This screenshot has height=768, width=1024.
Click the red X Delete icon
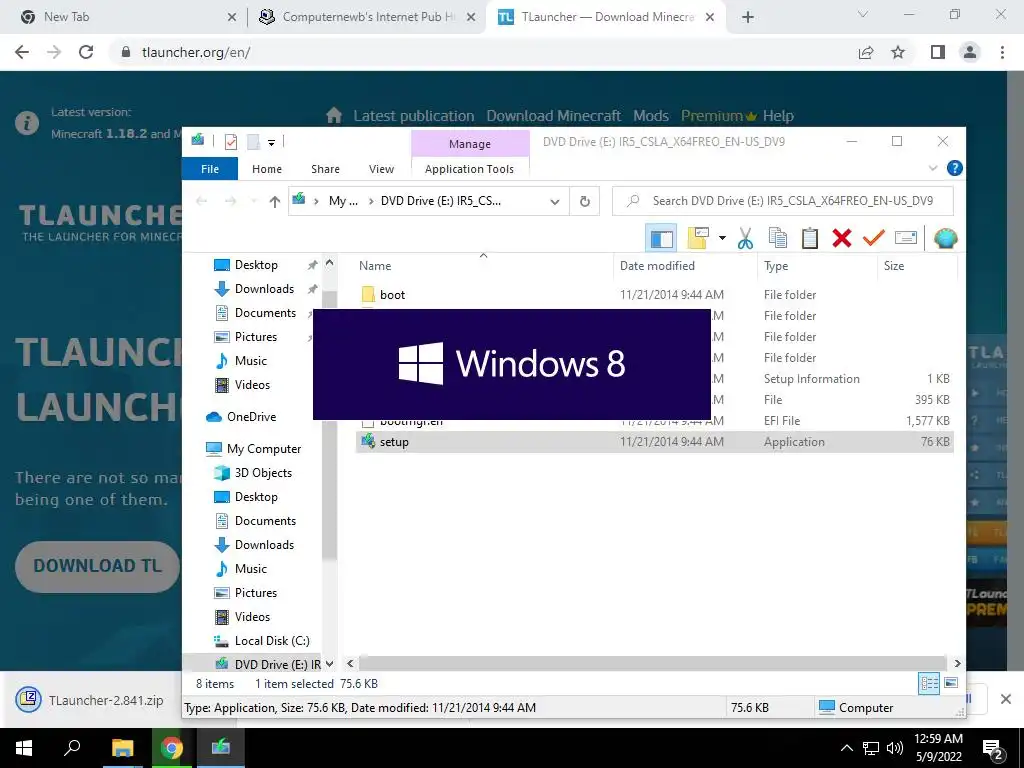pos(842,238)
